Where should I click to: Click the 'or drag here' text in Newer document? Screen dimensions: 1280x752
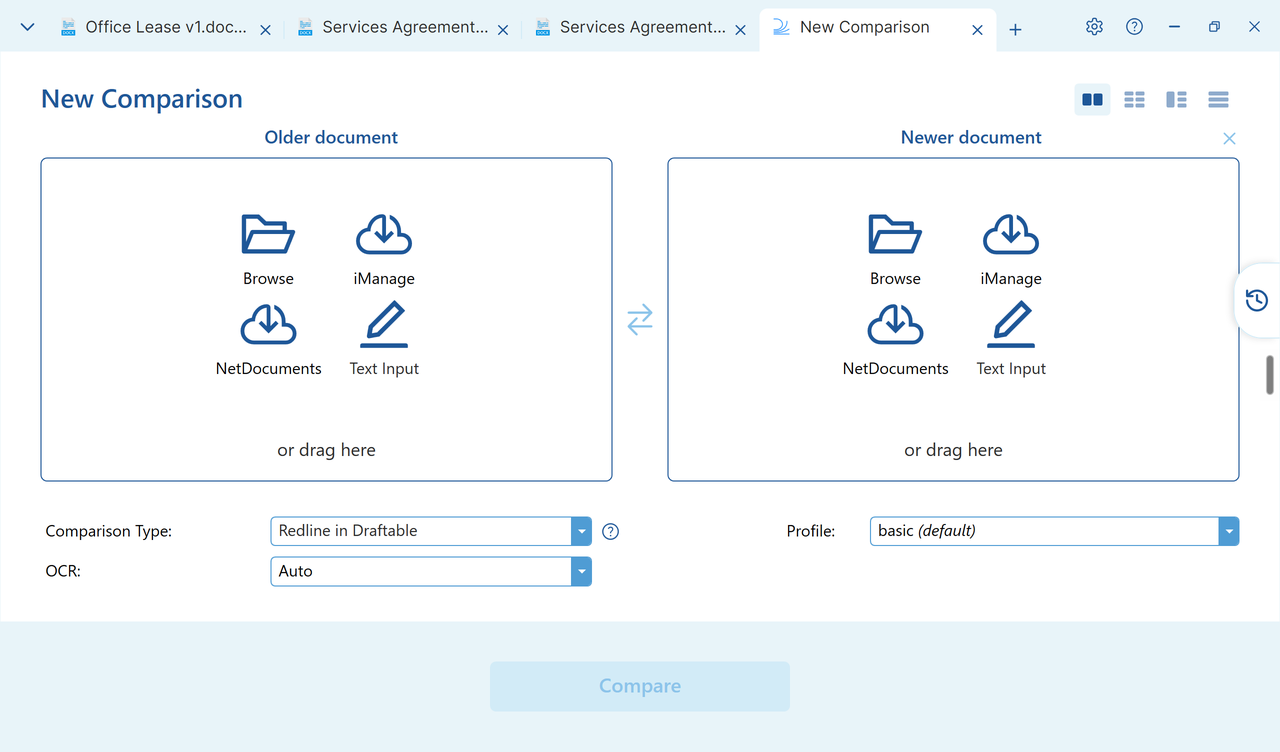point(953,450)
